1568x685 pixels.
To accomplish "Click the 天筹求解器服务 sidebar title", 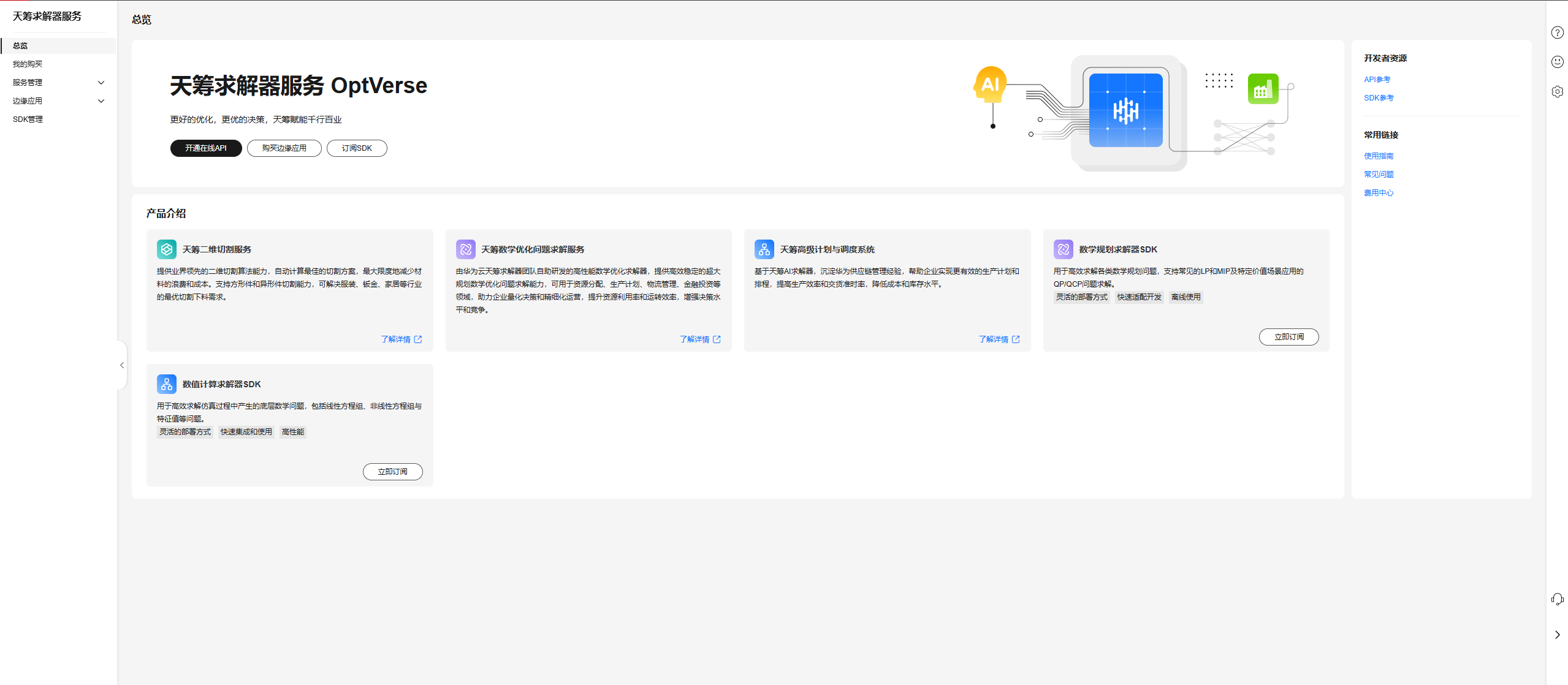I will [x=47, y=17].
